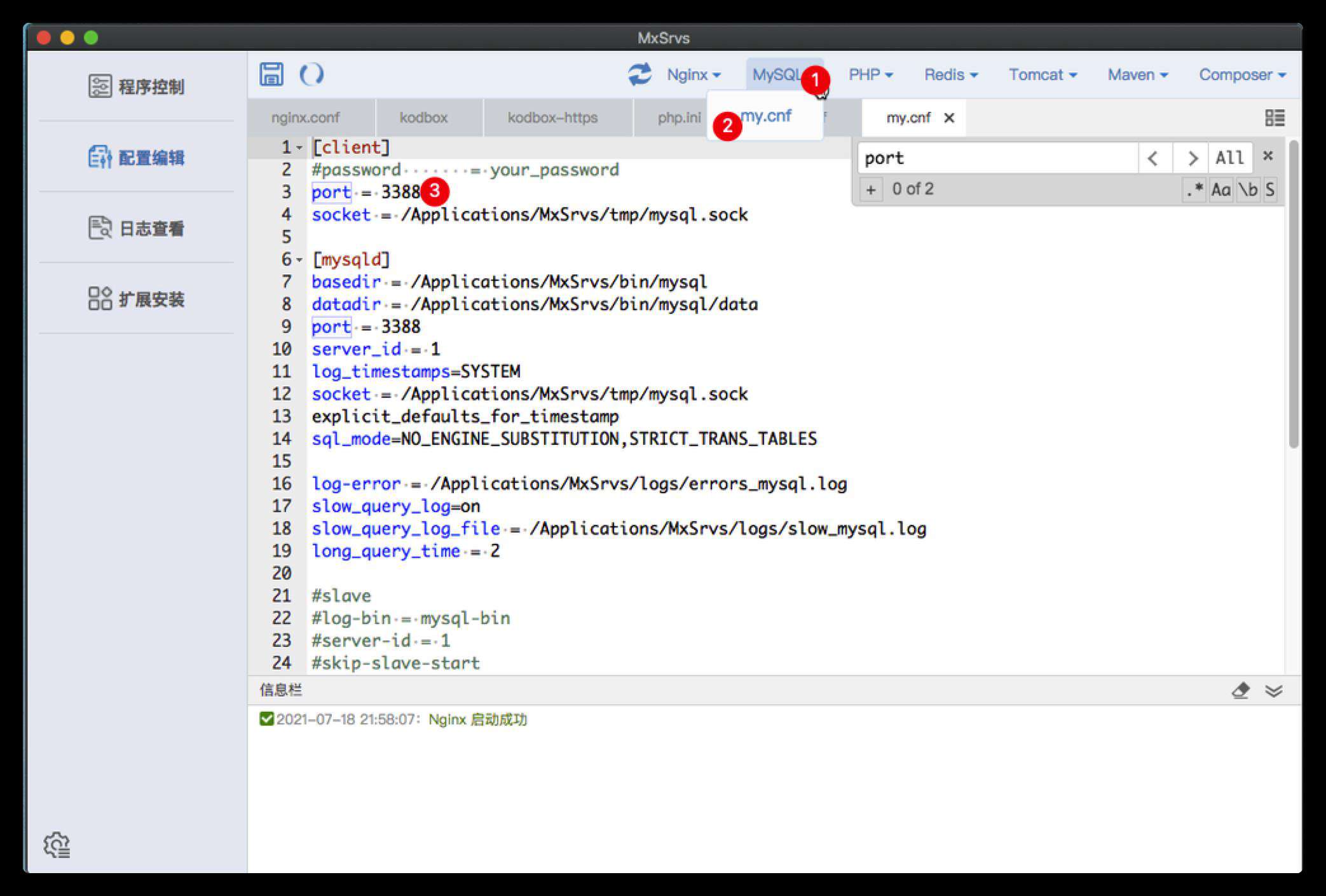
Task: Select All search matches
Action: point(1229,158)
